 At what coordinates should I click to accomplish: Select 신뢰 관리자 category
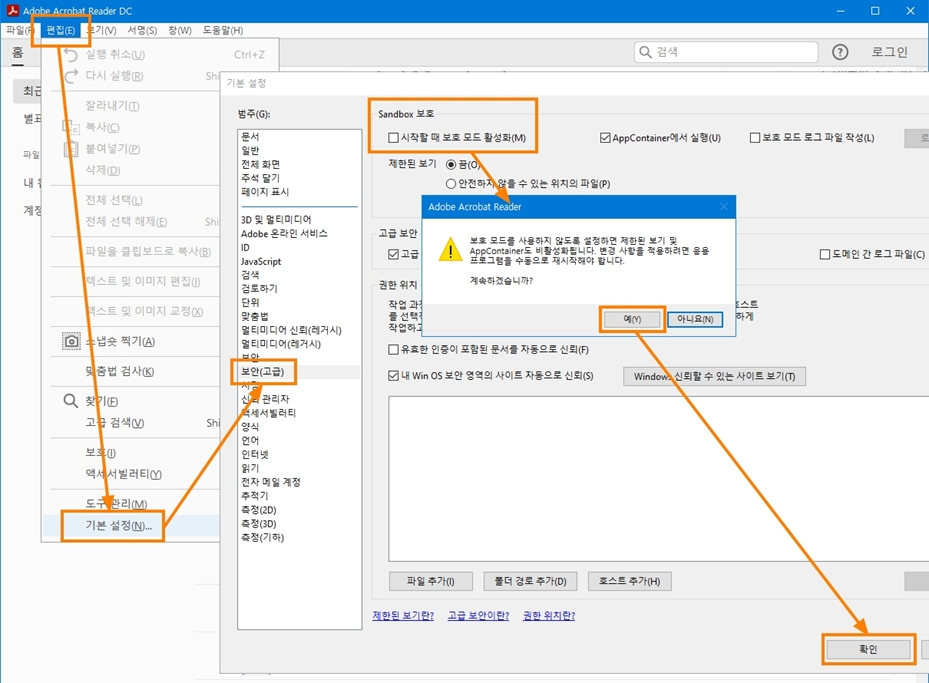265,399
